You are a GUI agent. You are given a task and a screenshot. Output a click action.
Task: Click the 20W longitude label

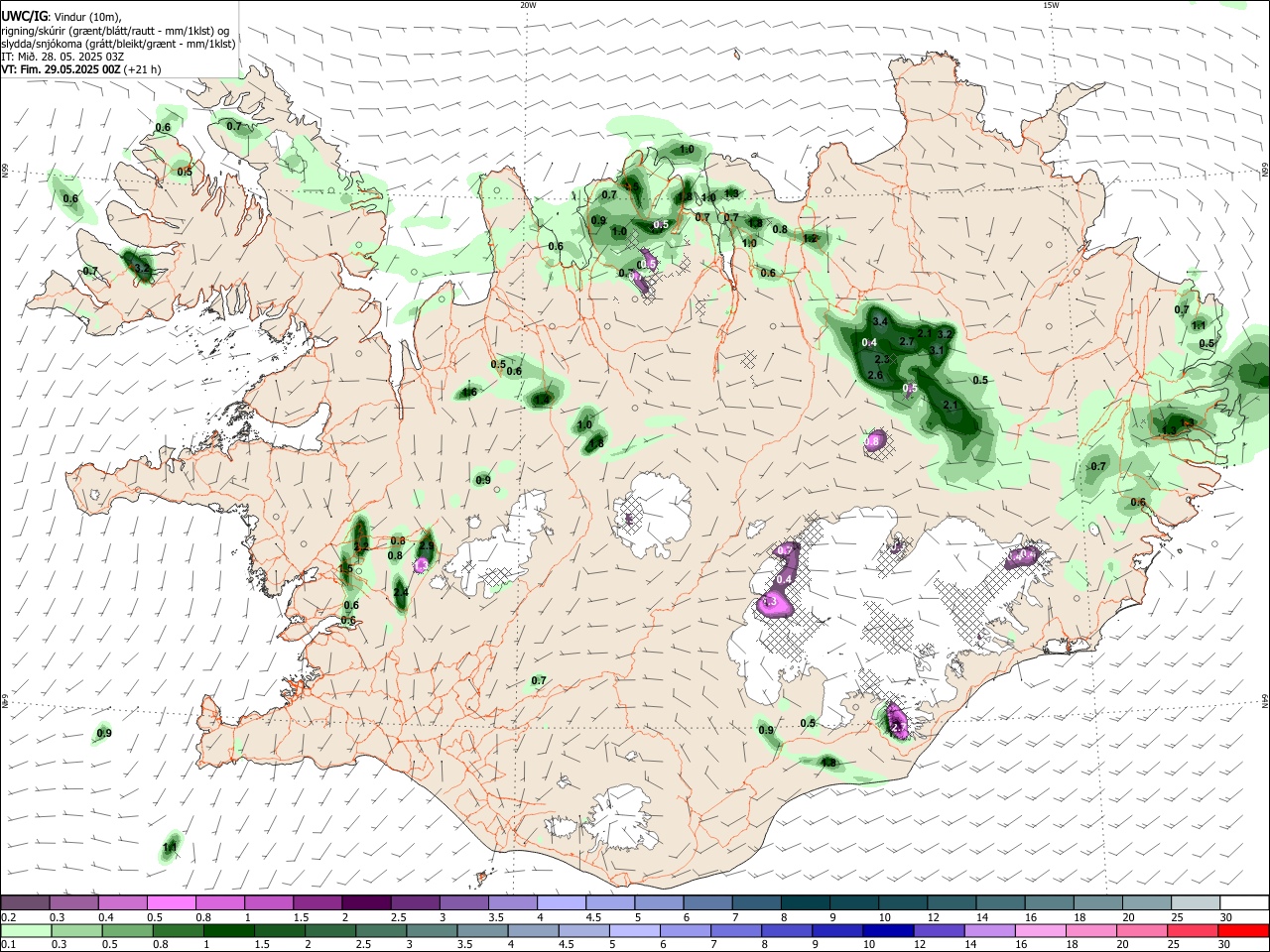tap(528, 5)
